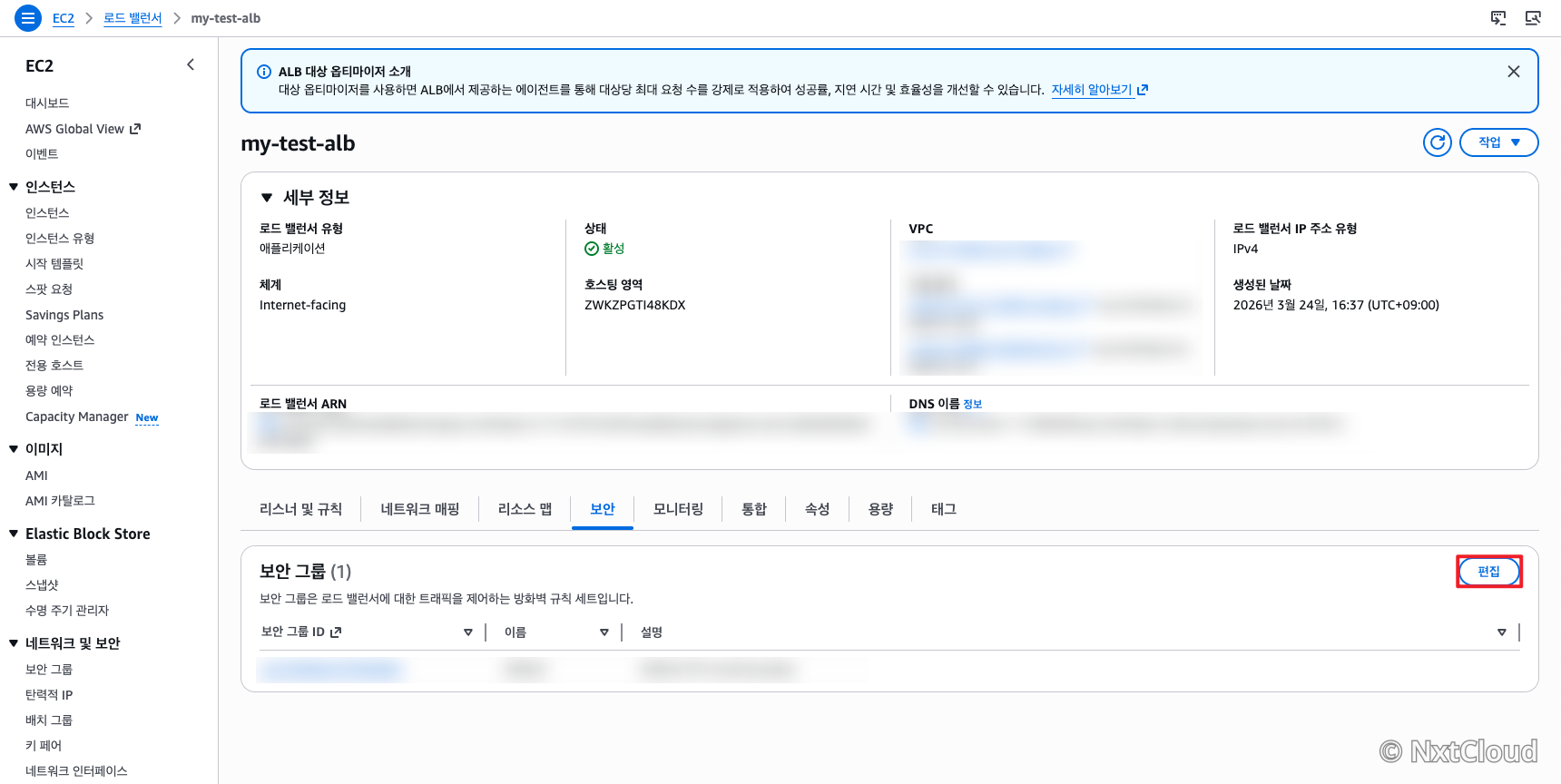1561x784 pixels.
Task: Open the AMI link in the sidebar
Action: click(x=36, y=475)
